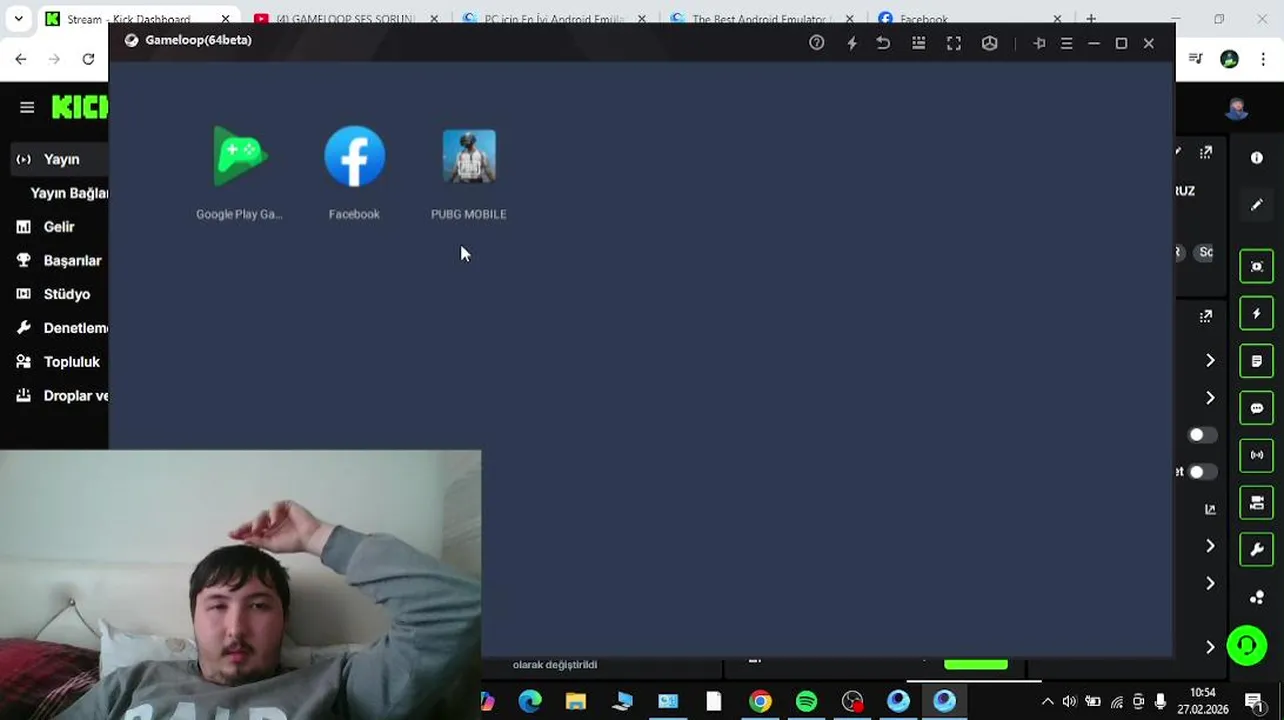This screenshot has width=1284, height=720.
Task: Click the Kick camera layout icon
Action: [1257, 502]
